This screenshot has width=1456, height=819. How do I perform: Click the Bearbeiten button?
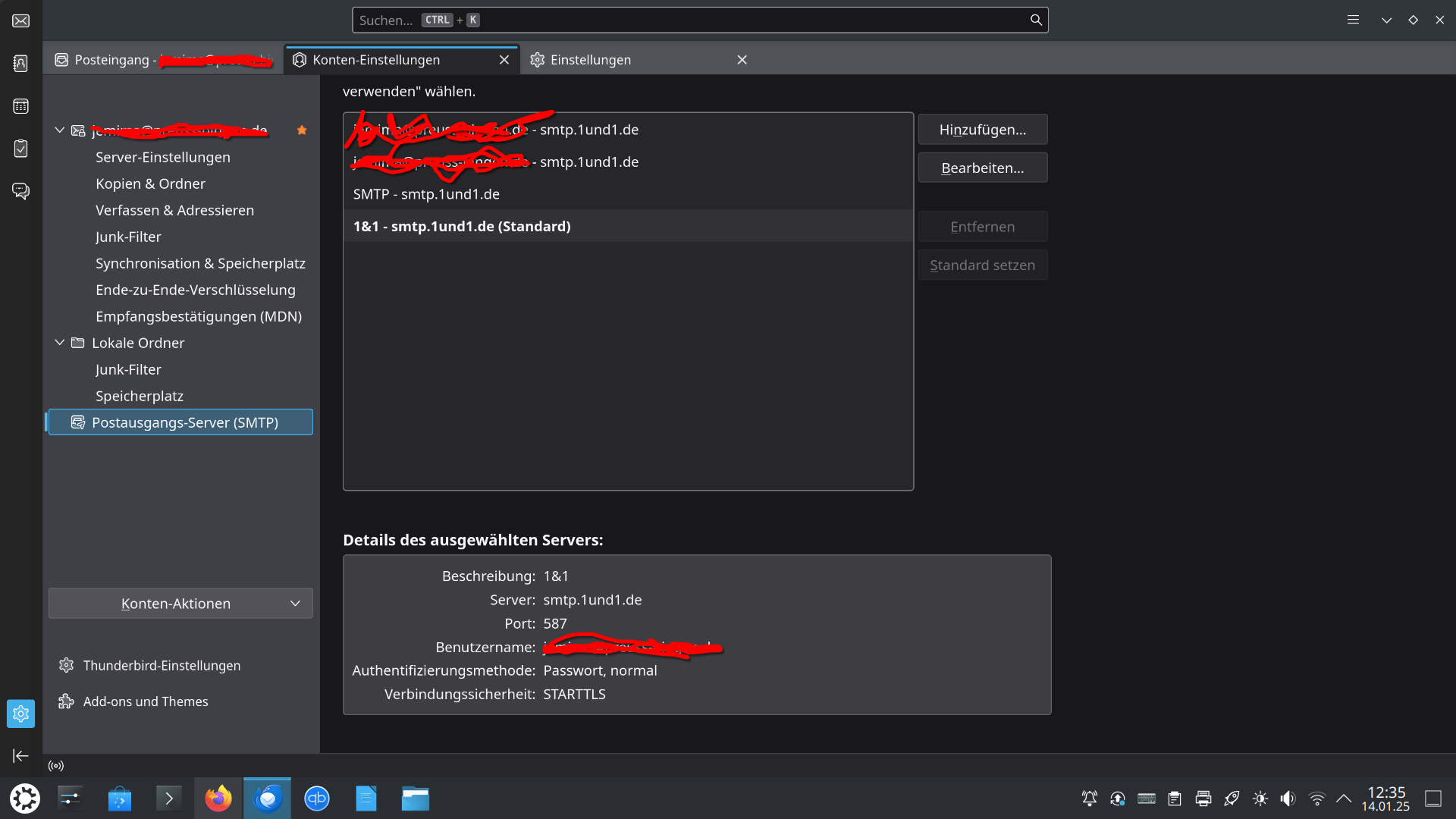tap(982, 168)
